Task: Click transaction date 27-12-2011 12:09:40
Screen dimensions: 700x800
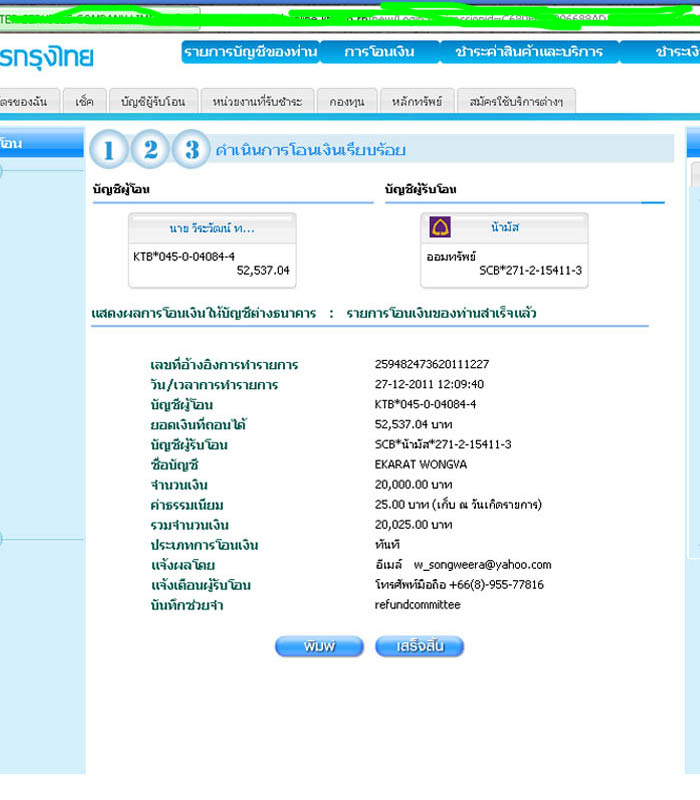Action: (429, 384)
